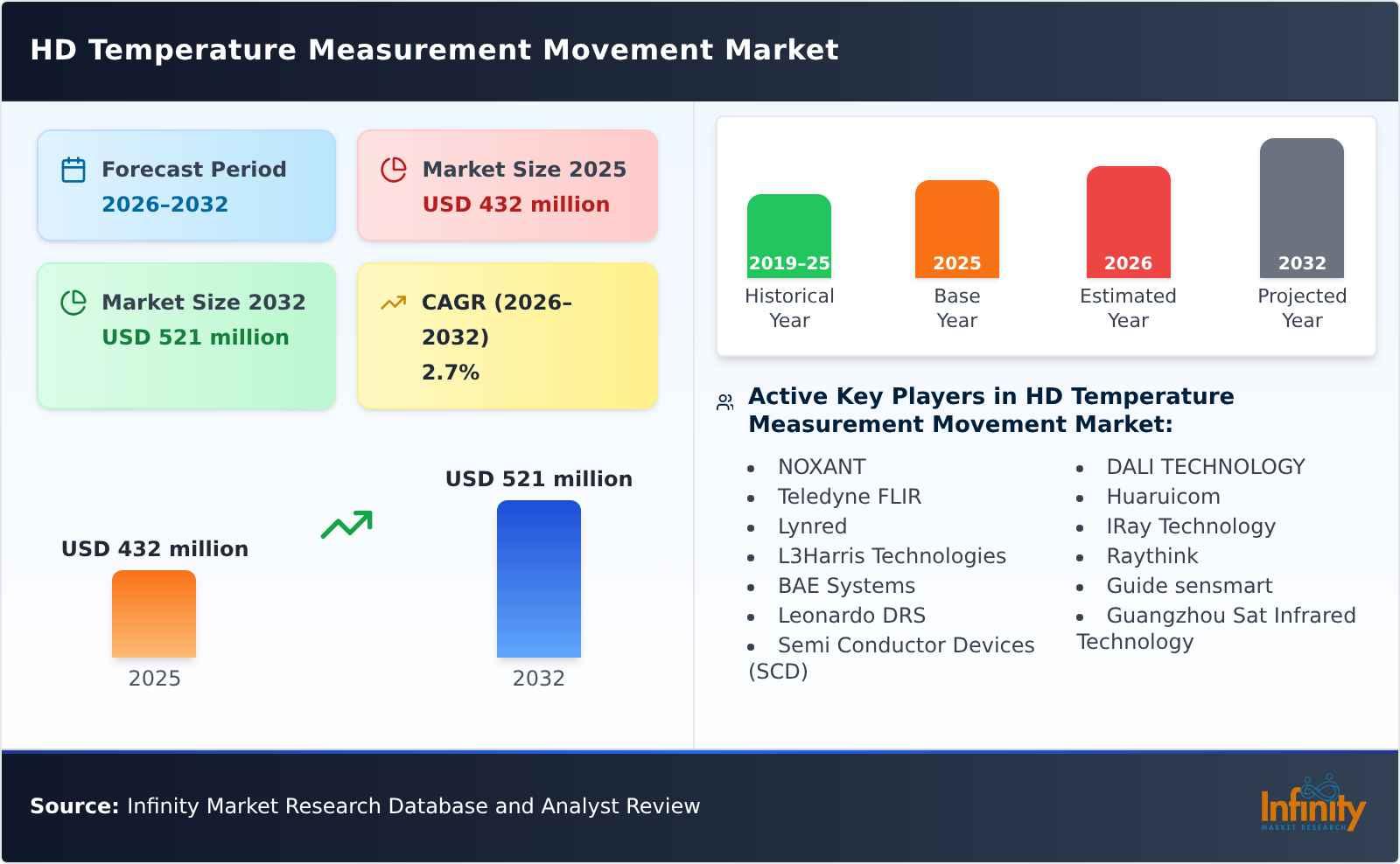Click the DALI TECHNOLOGY key player entry
Image resolution: width=1400 pixels, height=864 pixels.
[1206, 466]
